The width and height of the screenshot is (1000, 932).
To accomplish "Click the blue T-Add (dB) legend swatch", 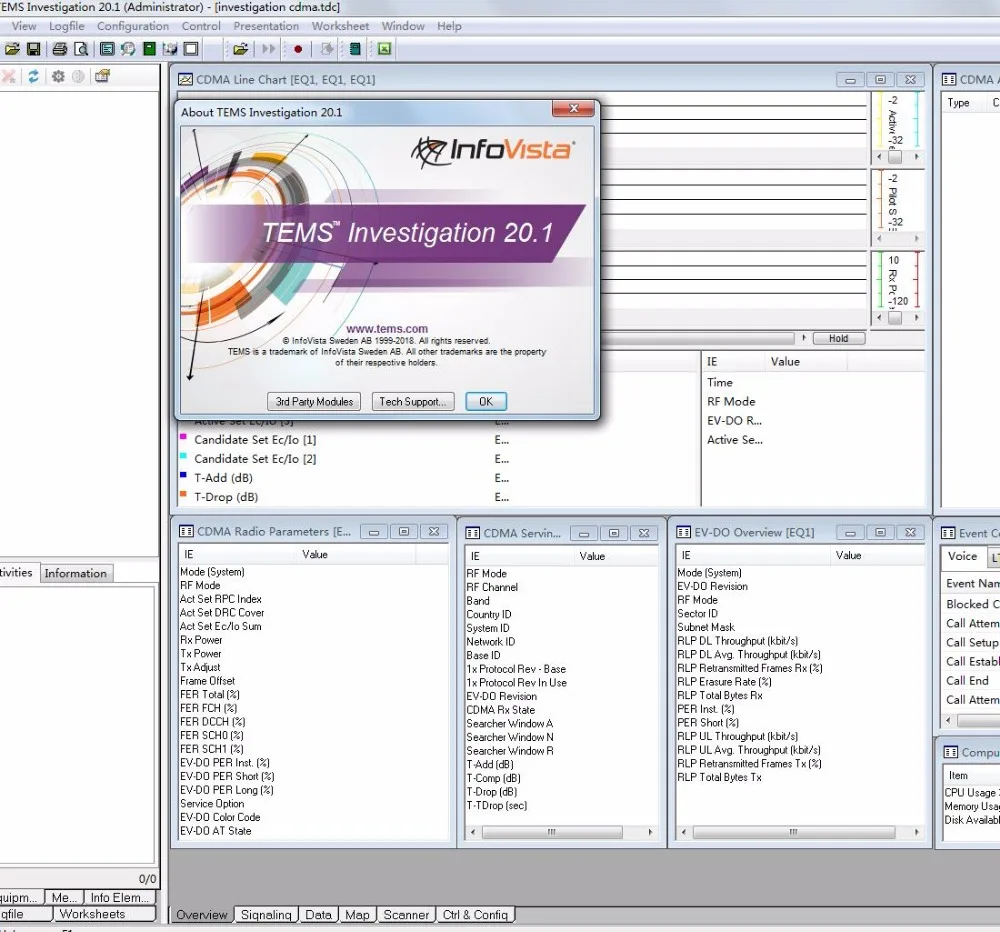I will 184,475.
